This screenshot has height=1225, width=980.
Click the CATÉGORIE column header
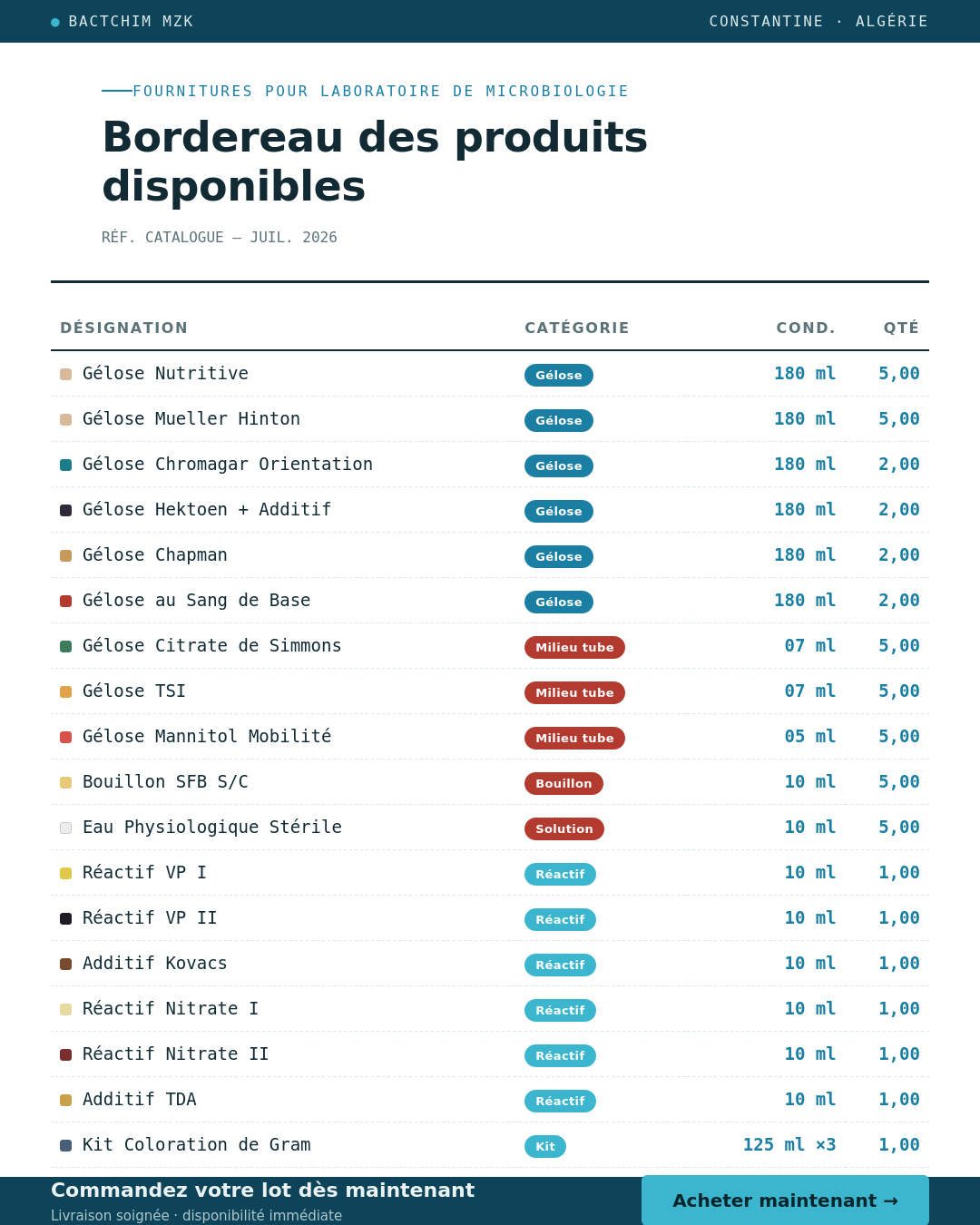coord(577,328)
